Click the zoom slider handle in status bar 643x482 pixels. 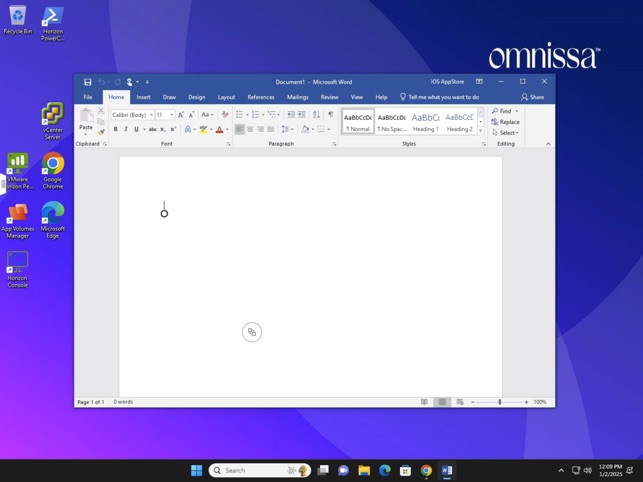499,402
